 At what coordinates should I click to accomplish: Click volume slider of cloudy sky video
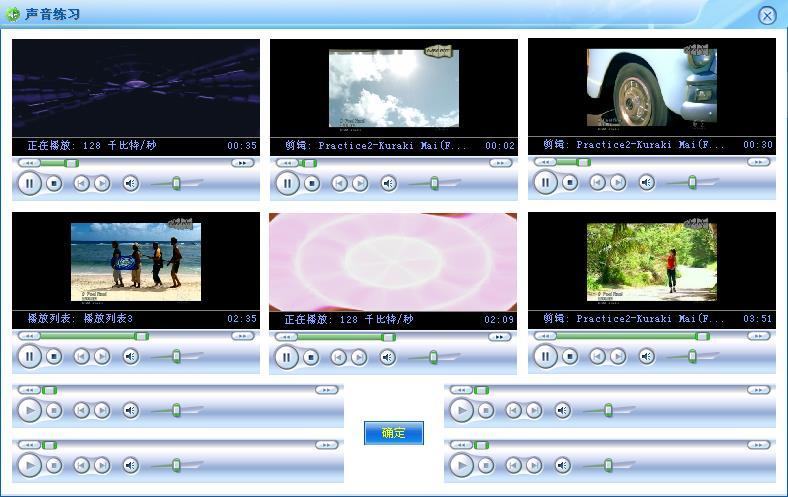pos(435,183)
